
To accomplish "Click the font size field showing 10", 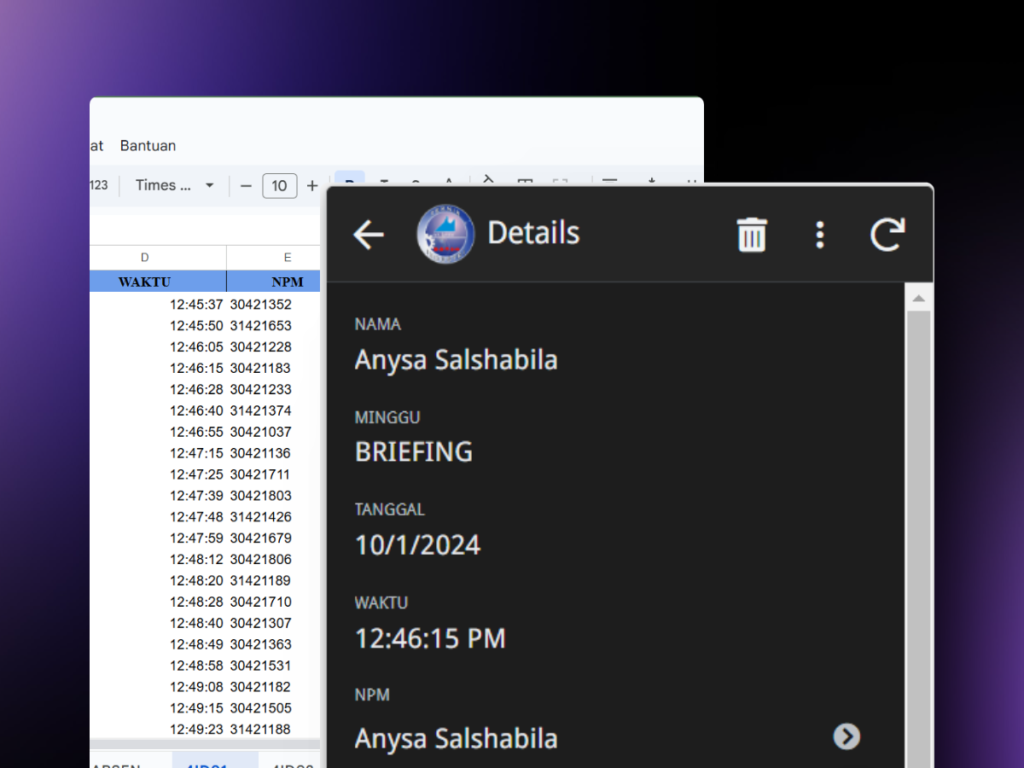I will point(279,185).
